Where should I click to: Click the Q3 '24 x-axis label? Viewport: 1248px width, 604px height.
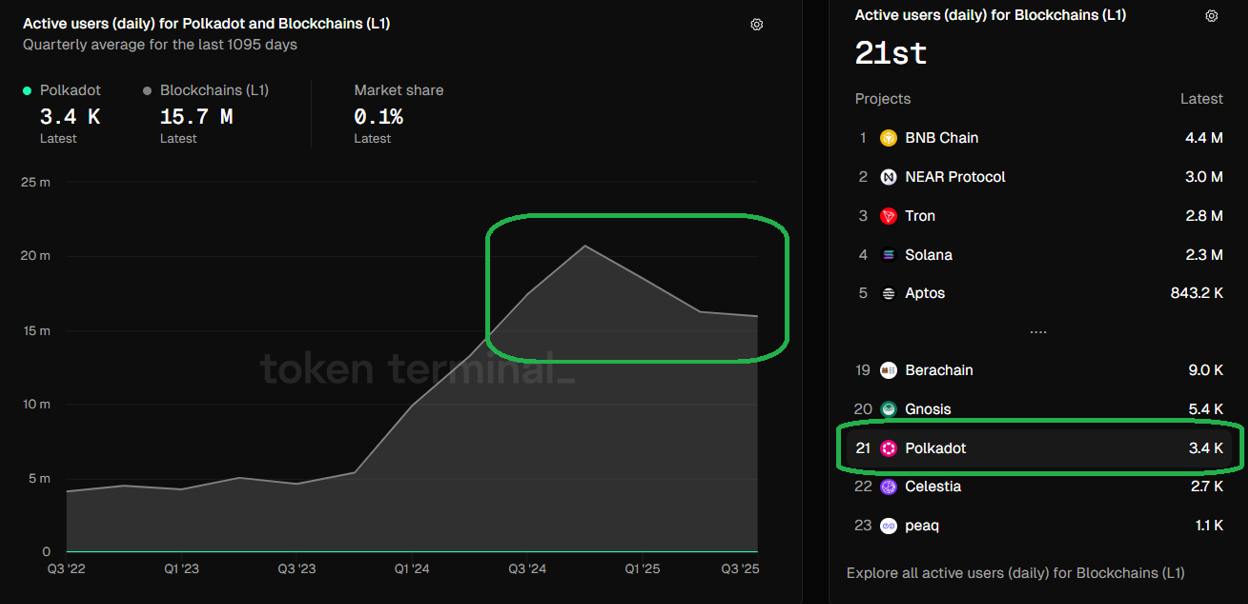(527, 569)
